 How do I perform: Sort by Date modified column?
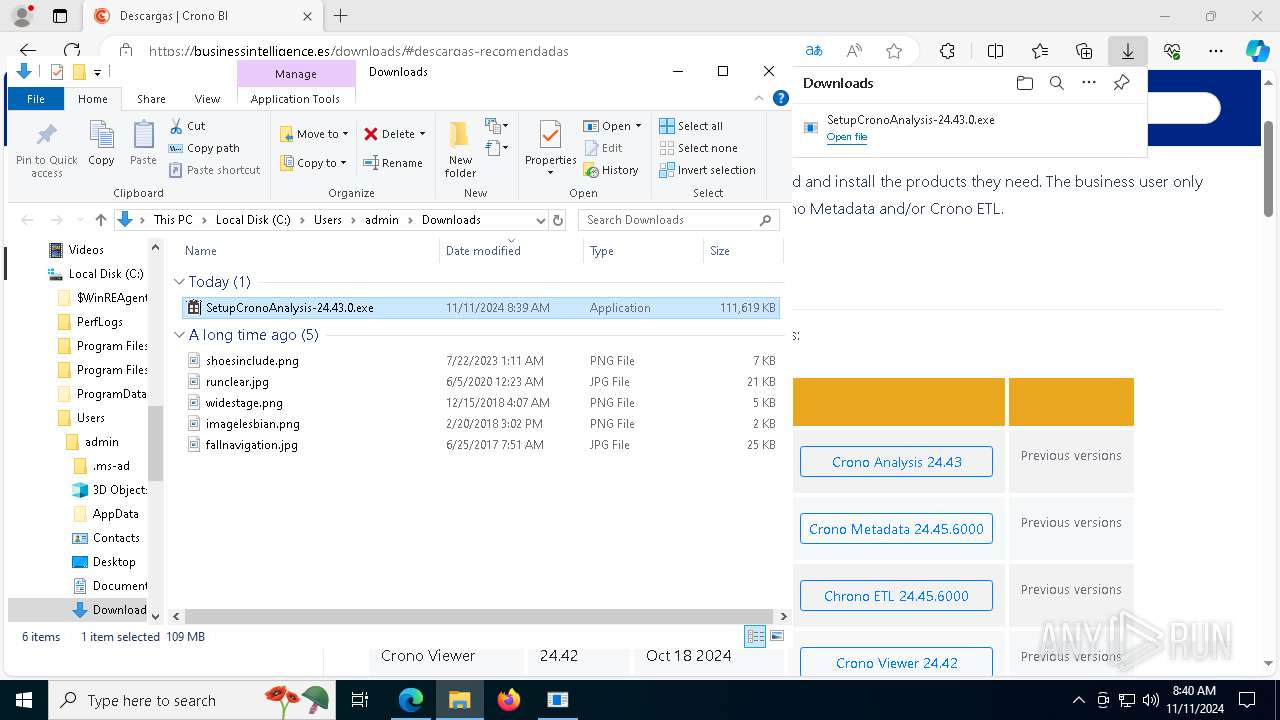click(x=511, y=251)
